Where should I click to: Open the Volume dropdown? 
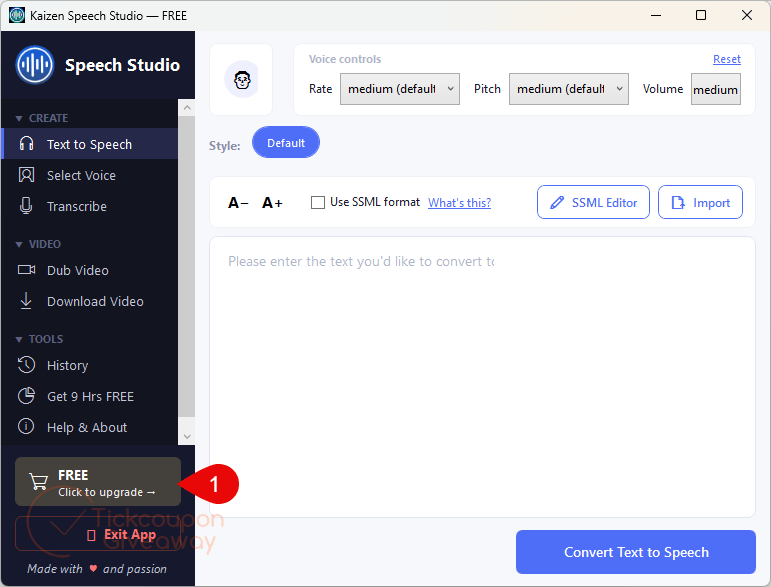point(715,89)
